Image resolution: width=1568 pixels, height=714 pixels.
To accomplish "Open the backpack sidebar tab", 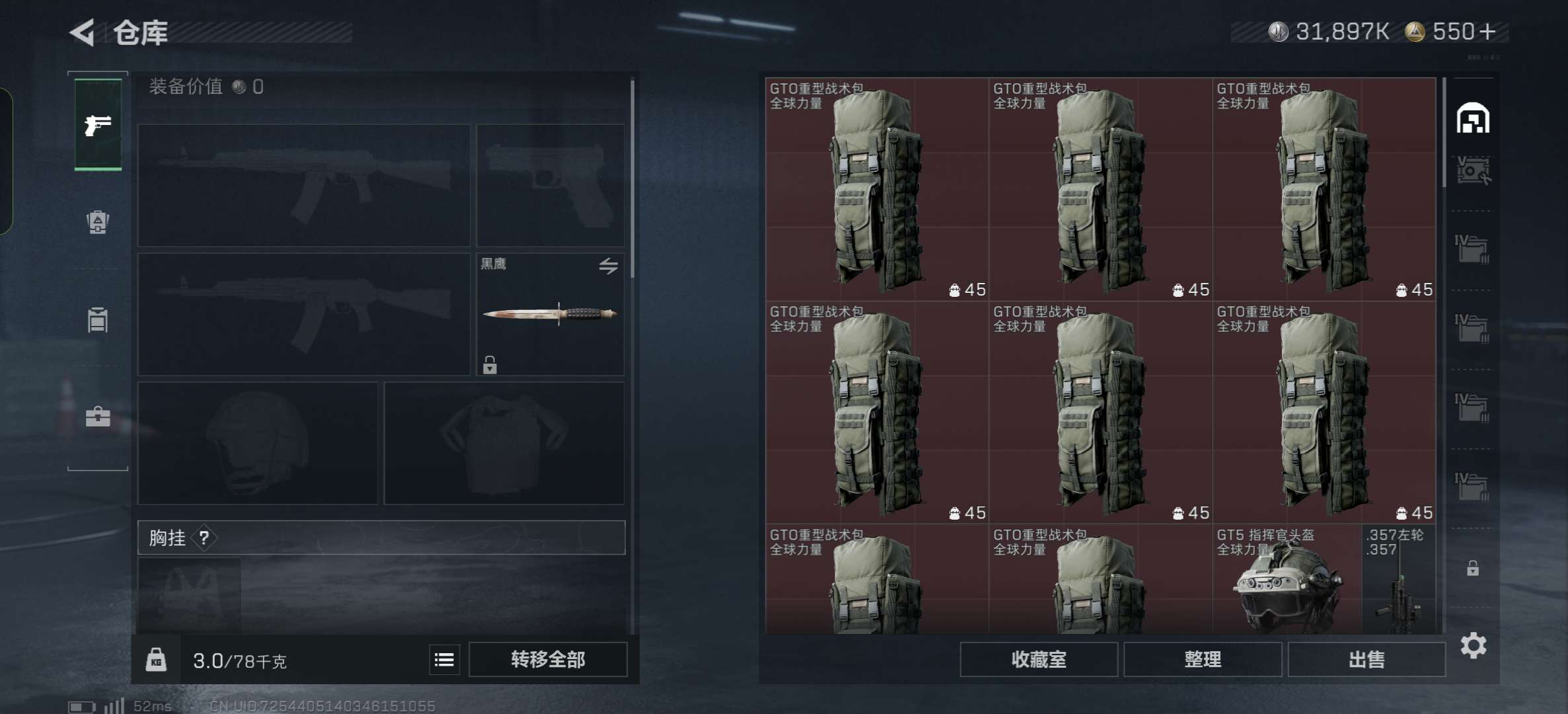I will coord(98,221).
